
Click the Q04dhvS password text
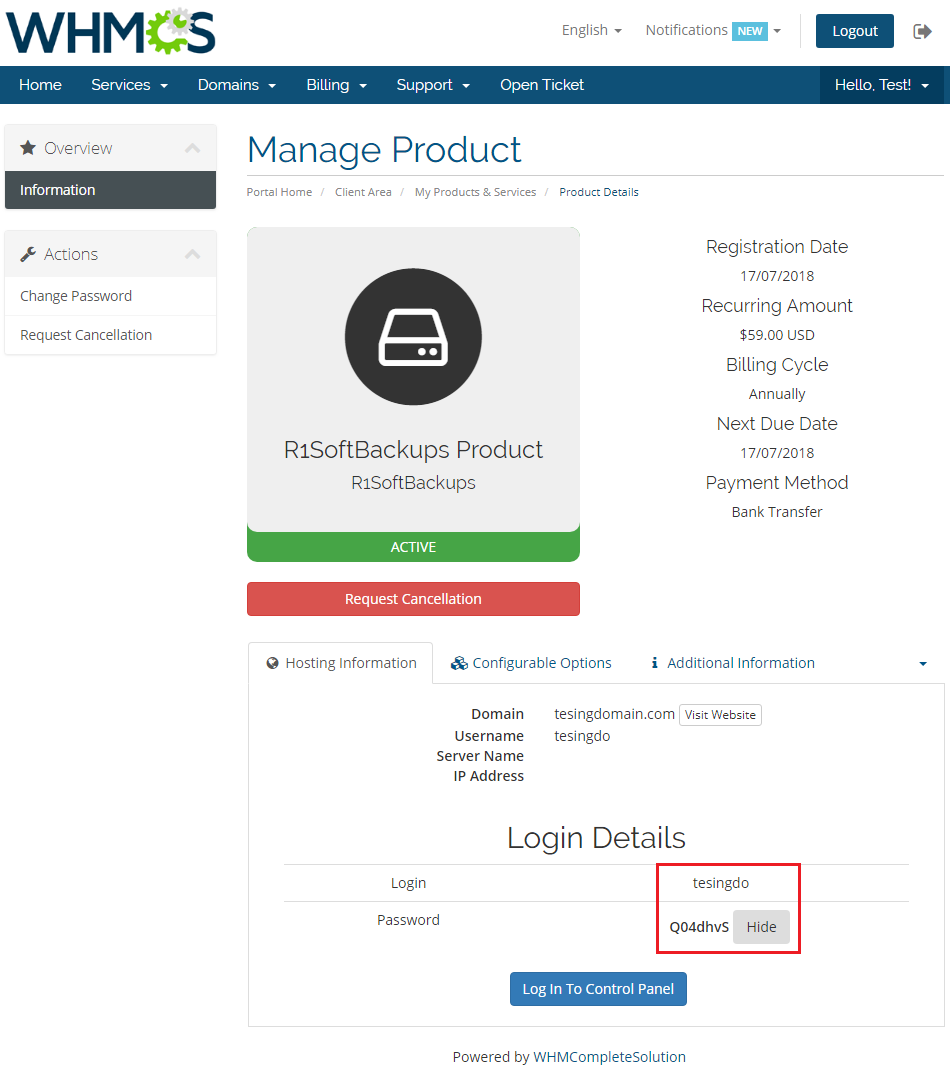tap(699, 927)
